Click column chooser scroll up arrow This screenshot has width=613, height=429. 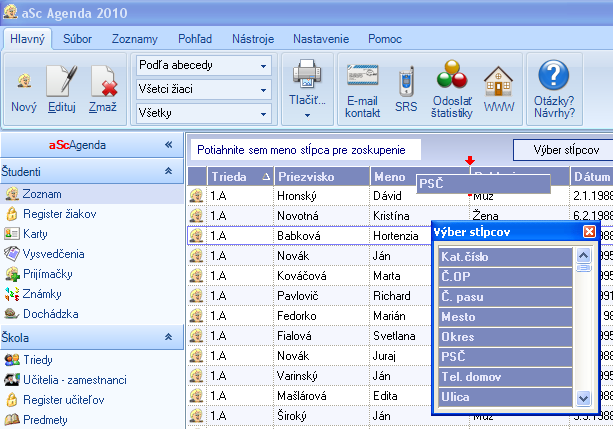[583, 256]
